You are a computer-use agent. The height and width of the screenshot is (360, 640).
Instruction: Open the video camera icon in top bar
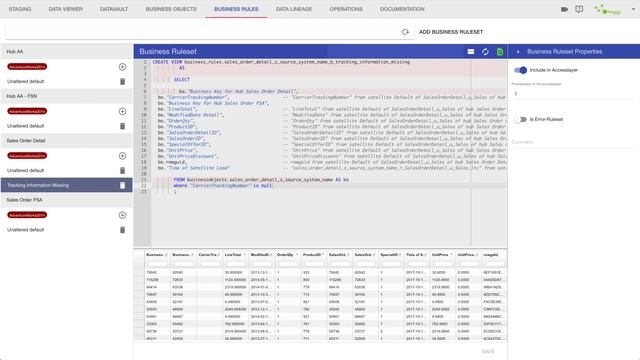(x=564, y=9)
